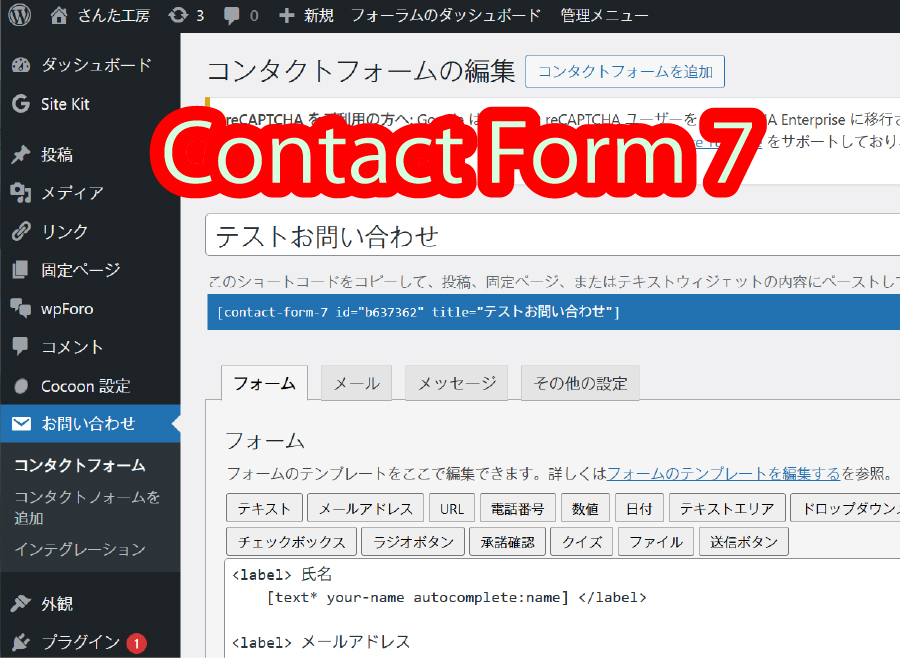The width and height of the screenshot is (900, 658).
Task: Open the その他の設定 tab
Action: (x=580, y=383)
